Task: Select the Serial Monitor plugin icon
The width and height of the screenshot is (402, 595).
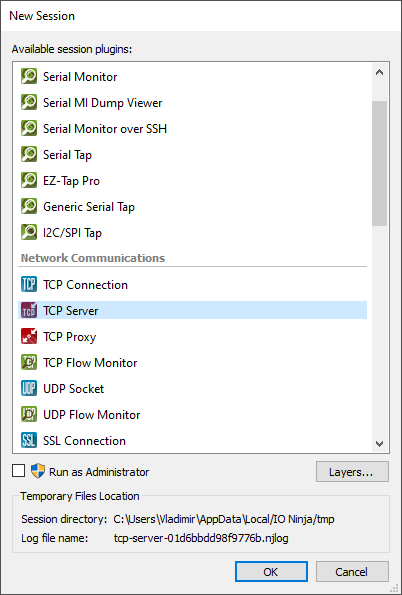Action: click(29, 77)
